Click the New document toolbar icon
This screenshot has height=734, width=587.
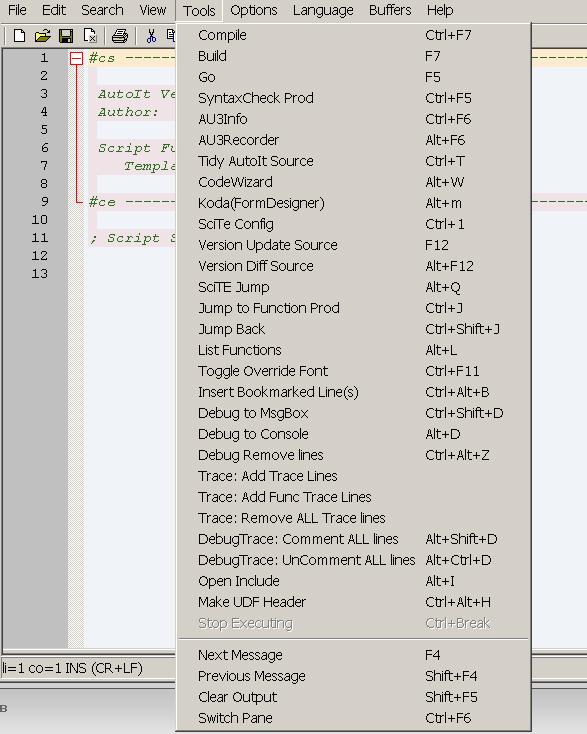(x=19, y=36)
